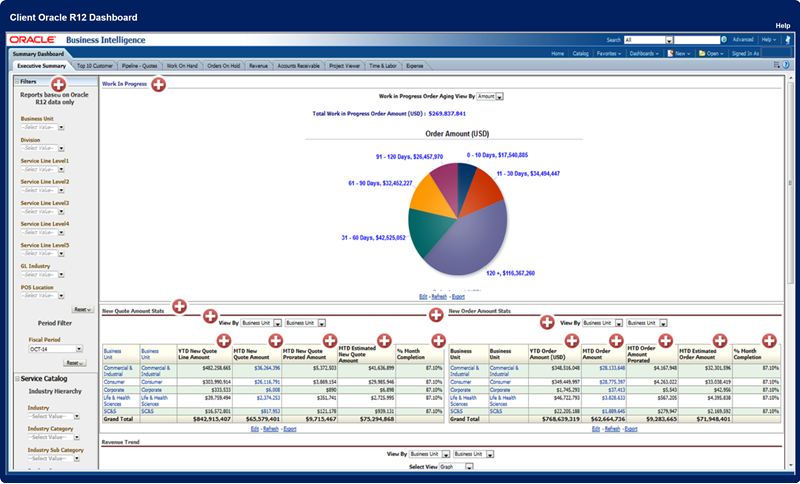Click Advanced search link
This screenshot has width=800, height=484.
point(743,39)
